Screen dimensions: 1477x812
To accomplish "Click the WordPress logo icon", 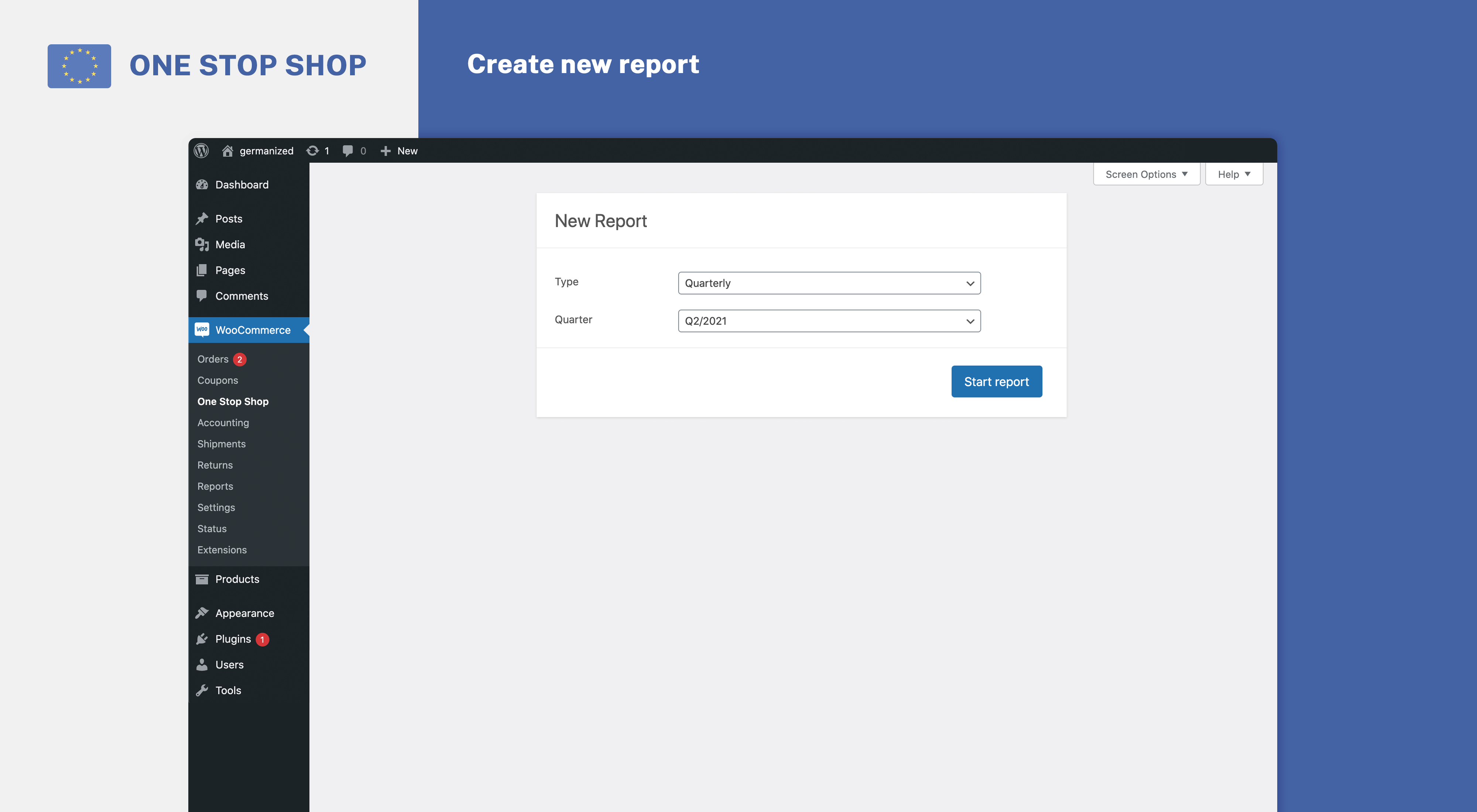I will (201, 151).
